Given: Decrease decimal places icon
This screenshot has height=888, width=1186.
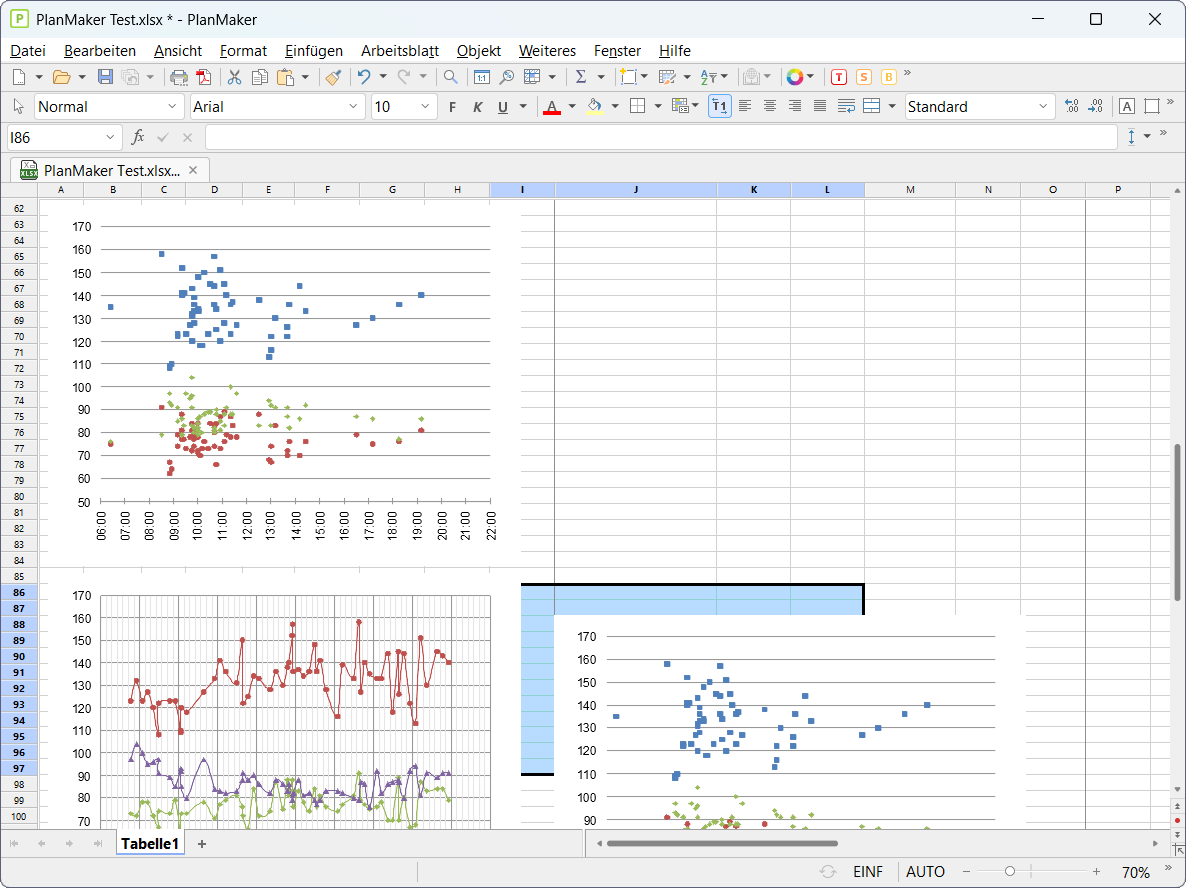Looking at the screenshot, I should [x=1096, y=107].
